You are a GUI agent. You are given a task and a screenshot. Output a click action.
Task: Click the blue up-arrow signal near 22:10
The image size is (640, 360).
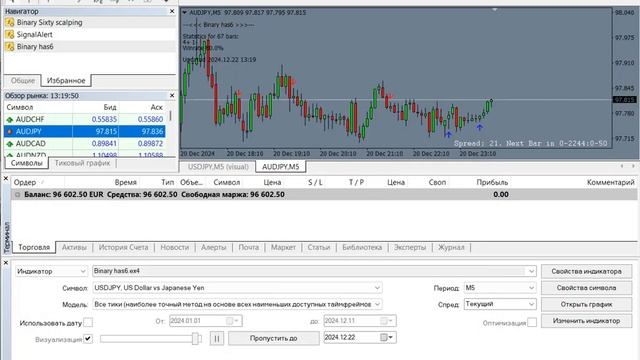pyautogui.click(x=448, y=134)
